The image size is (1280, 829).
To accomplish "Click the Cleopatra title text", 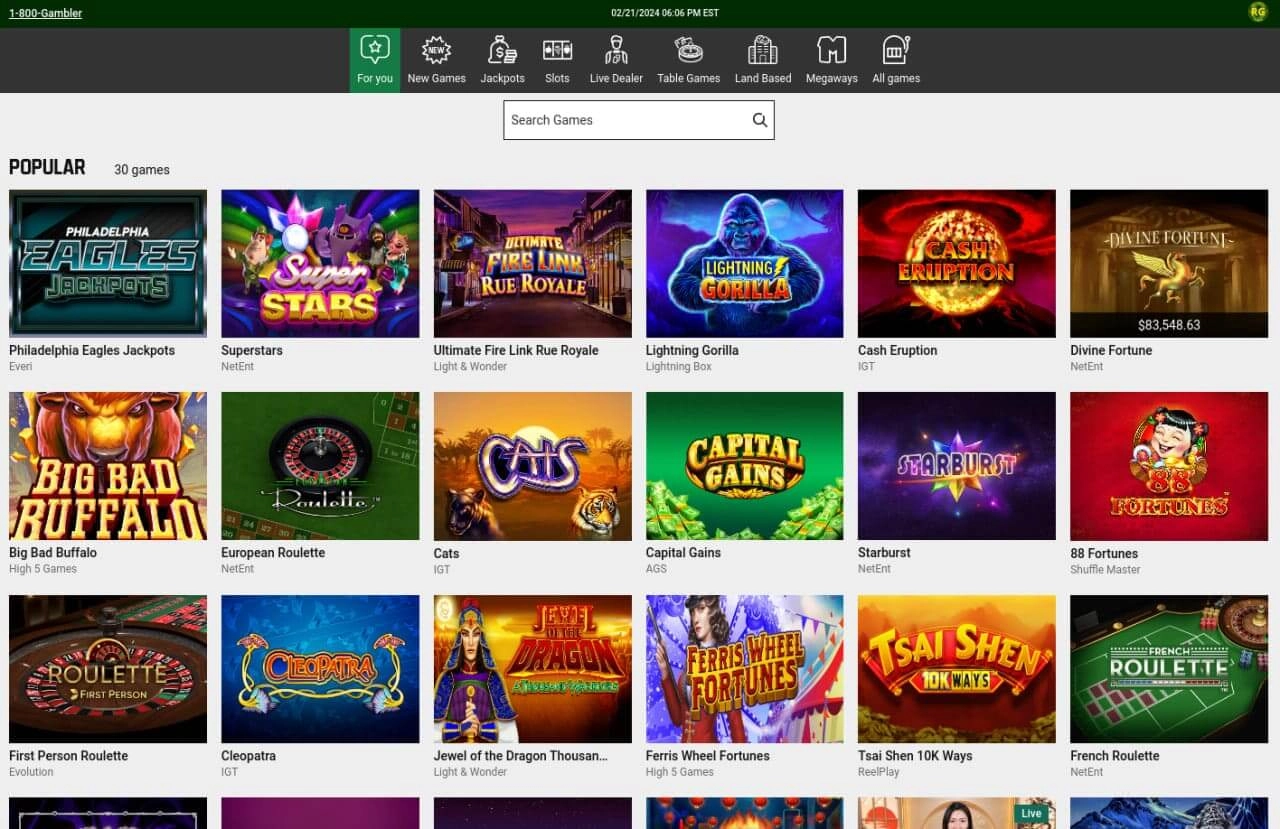I will 248,756.
